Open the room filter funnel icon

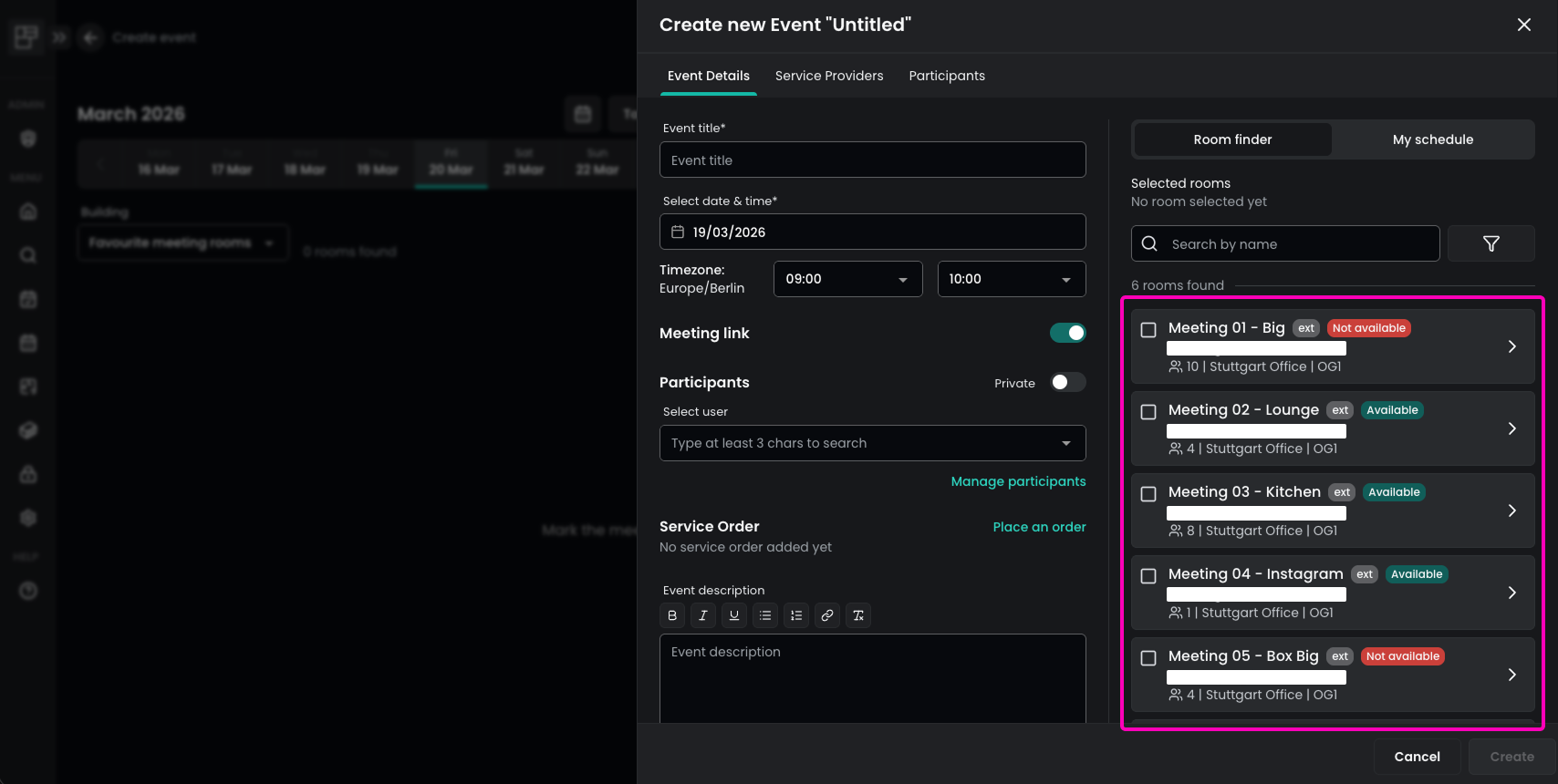click(x=1490, y=243)
